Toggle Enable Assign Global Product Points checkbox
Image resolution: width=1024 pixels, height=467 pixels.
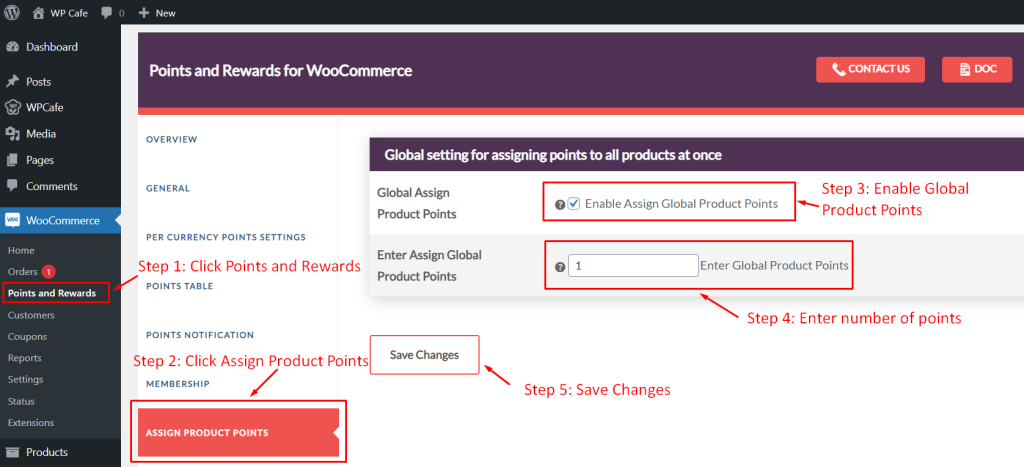[574, 204]
